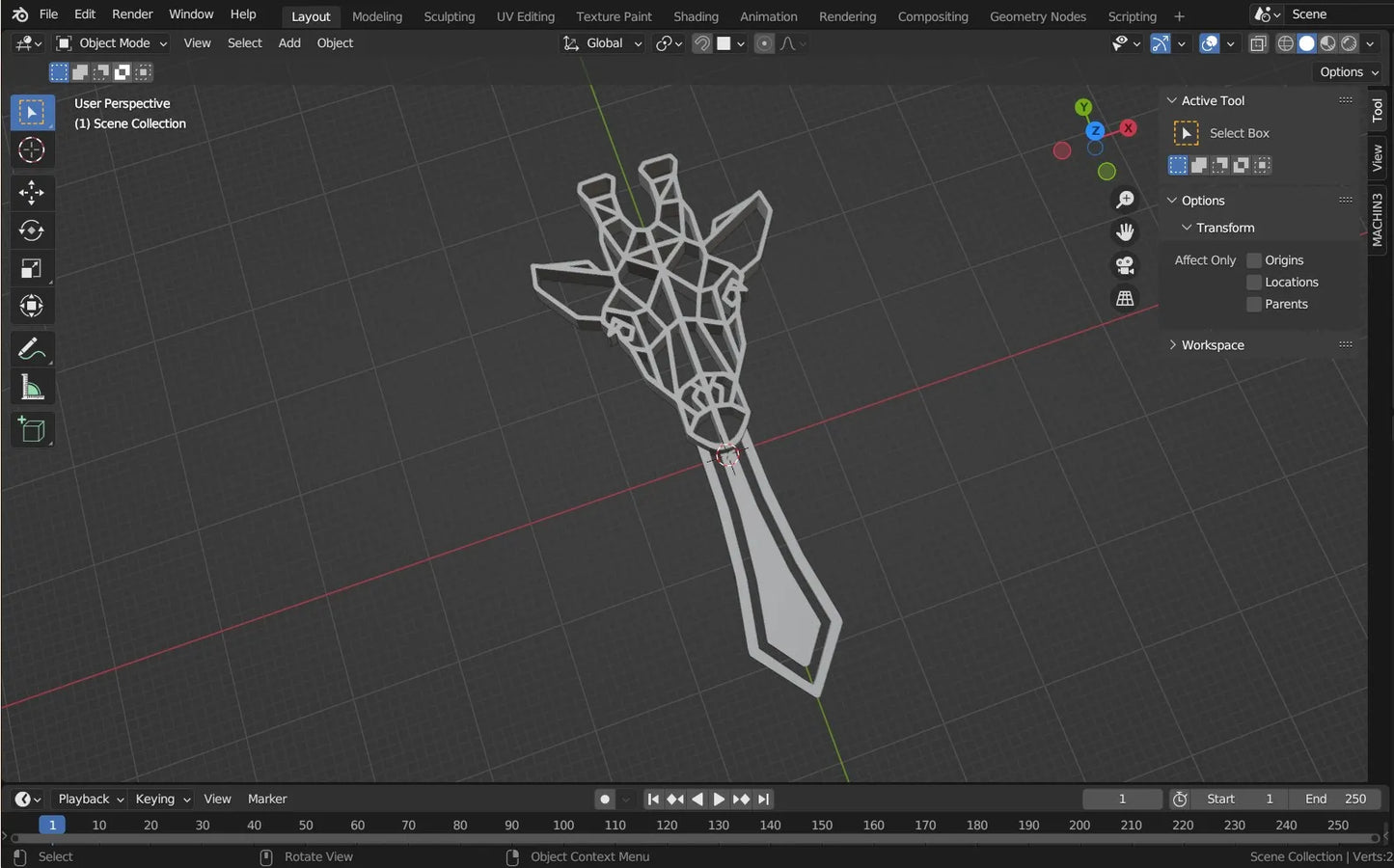Click the current frame number field
The height and width of the screenshot is (868, 1394).
point(1122,800)
